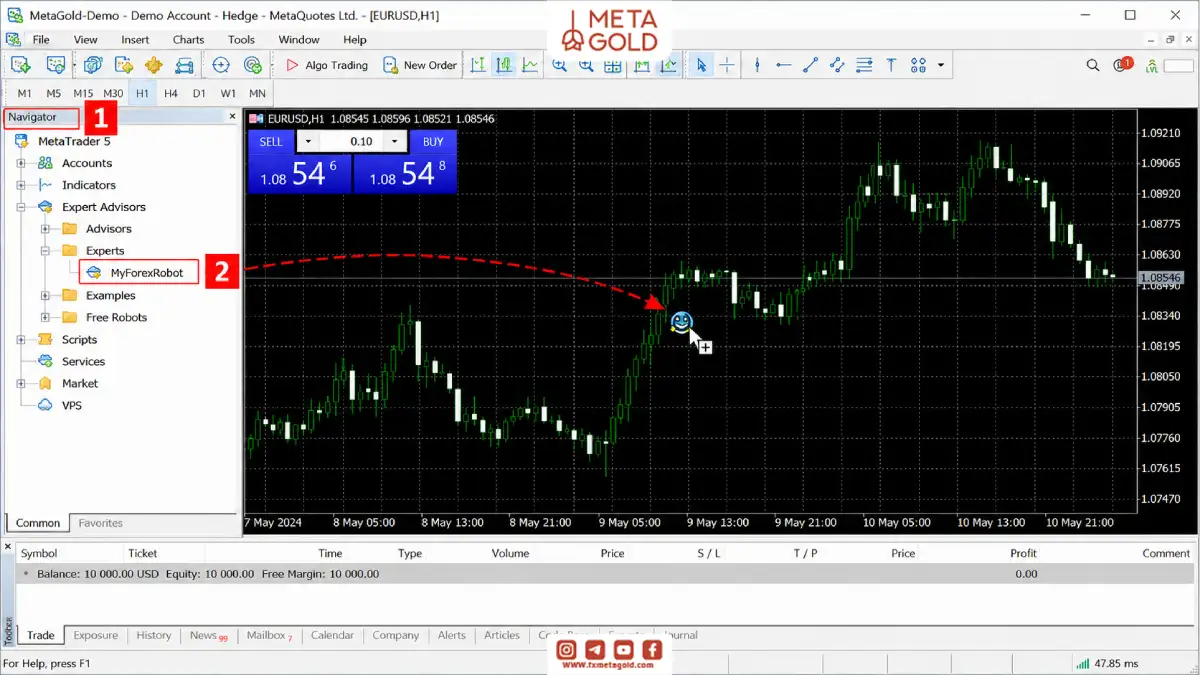Expand the Indicators tree node
Screen dimensions: 1200x675
coord(21,185)
